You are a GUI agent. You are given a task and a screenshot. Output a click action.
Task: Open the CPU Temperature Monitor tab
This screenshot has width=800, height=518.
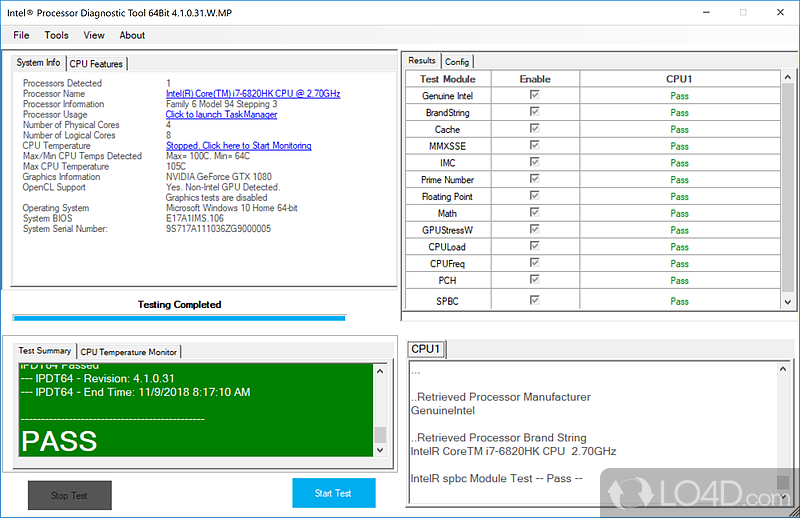(x=129, y=352)
